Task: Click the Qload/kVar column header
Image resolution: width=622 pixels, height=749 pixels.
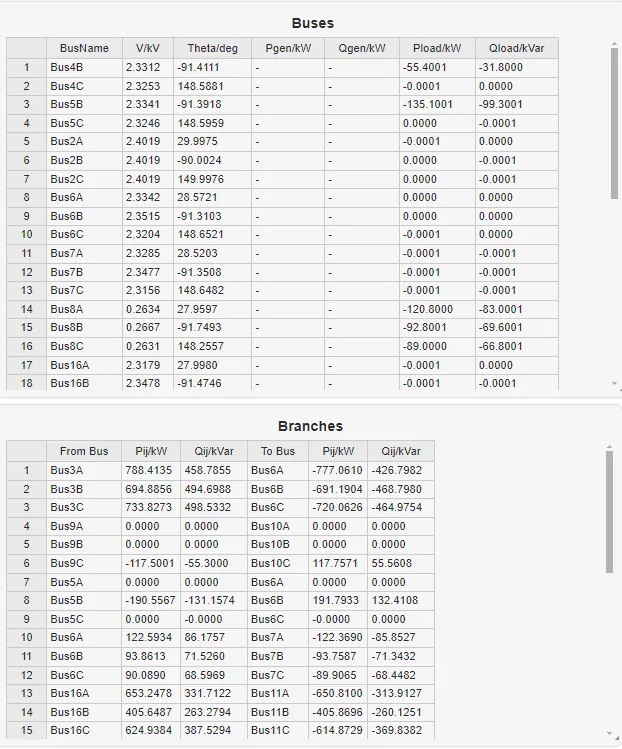Action: pos(516,48)
